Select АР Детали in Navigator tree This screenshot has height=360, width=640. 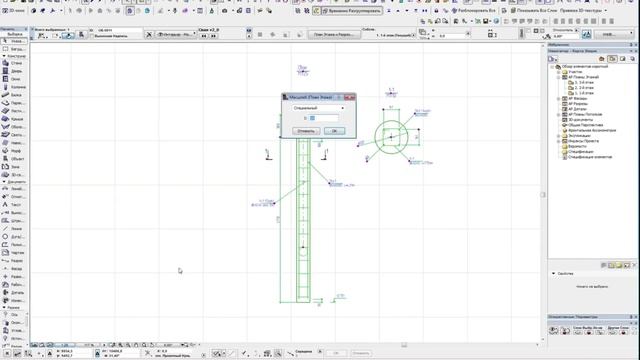click(574, 109)
